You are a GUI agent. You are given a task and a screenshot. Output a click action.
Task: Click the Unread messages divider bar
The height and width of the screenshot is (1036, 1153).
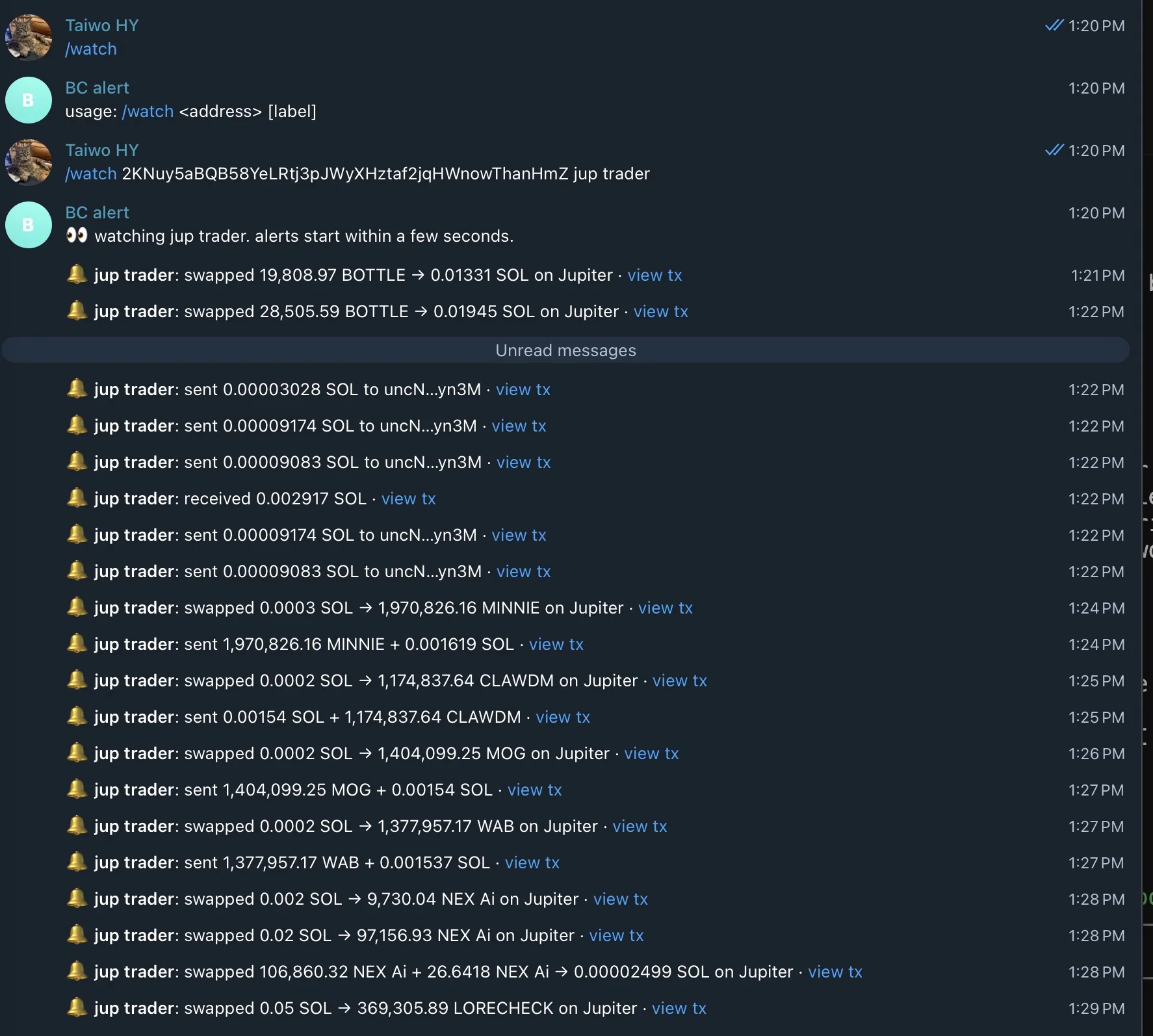pyautogui.click(x=565, y=350)
